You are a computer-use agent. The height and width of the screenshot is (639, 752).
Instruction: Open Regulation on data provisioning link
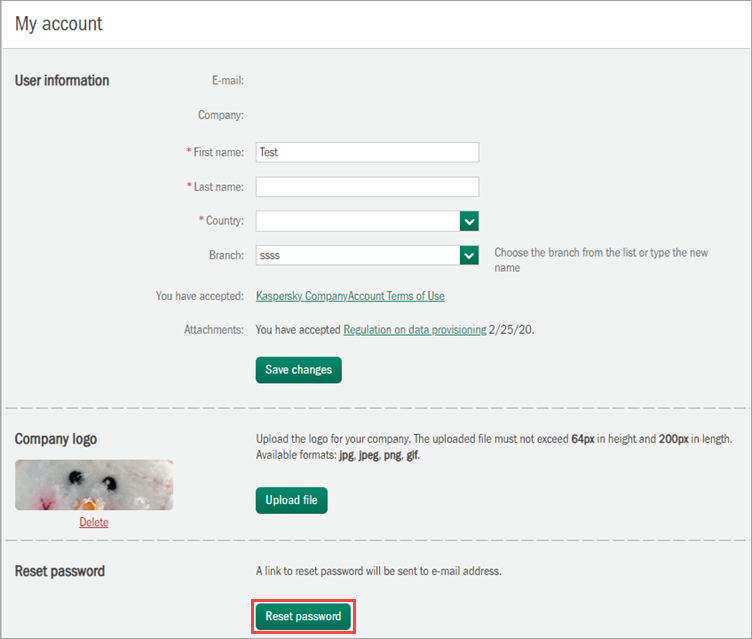pyautogui.click(x=415, y=329)
